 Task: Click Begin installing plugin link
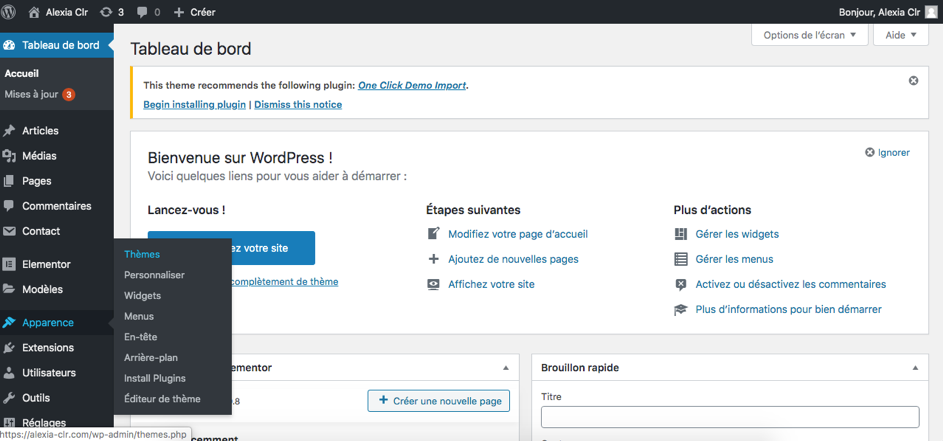point(194,105)
